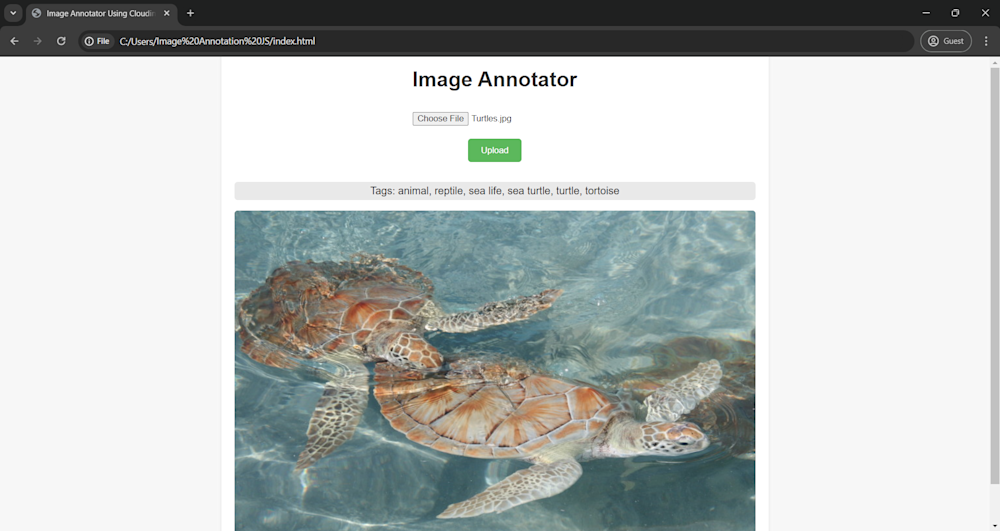
Task: Click the File site info icon
Action: (x=98, y=41)
